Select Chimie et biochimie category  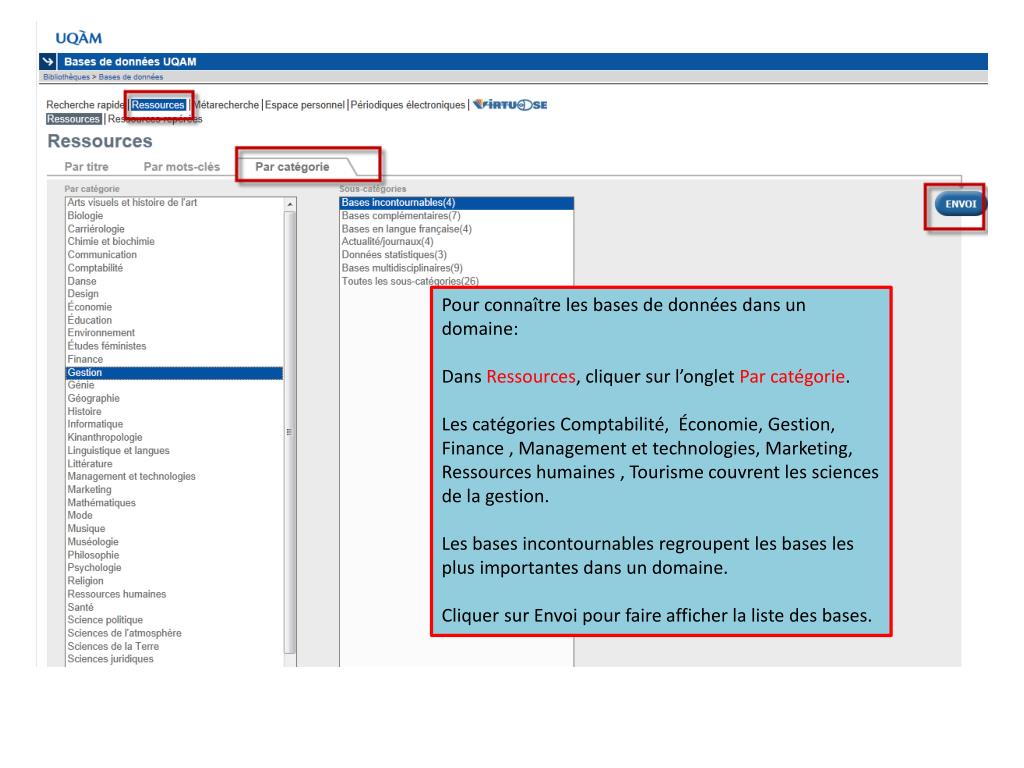[174, 242]
